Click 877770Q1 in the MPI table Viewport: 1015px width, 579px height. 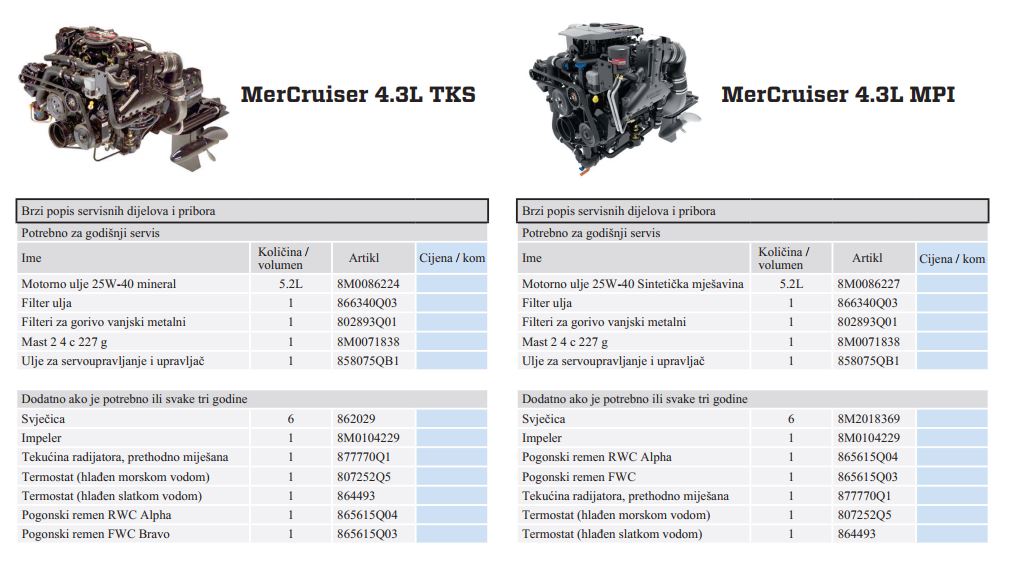[x=864, y=496]
